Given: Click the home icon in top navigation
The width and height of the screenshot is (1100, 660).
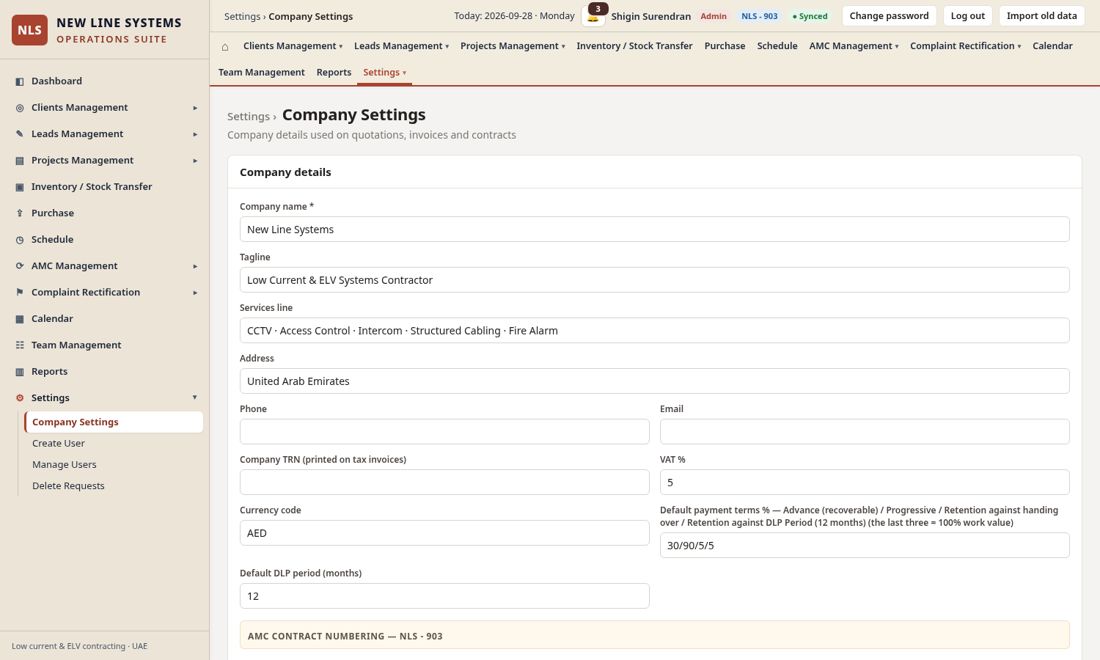Looking at the screenshot, I should coord(224,46).
